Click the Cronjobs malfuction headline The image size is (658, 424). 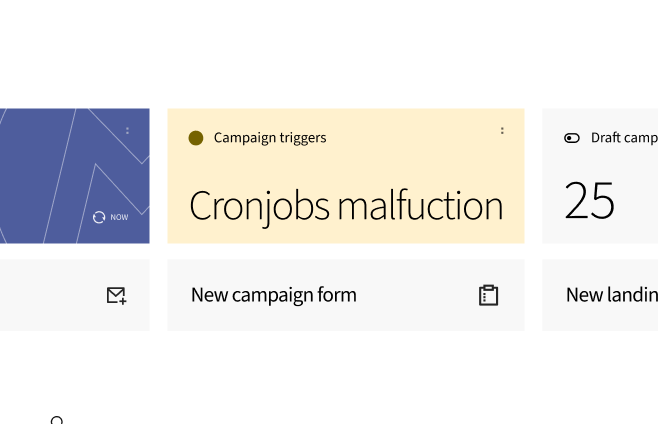345,205
